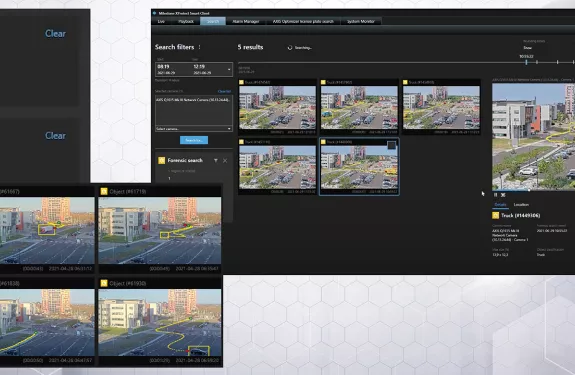The image size is (575, 375).
Task: Click the second result's yellow object icon
Action: pos(323,82)
